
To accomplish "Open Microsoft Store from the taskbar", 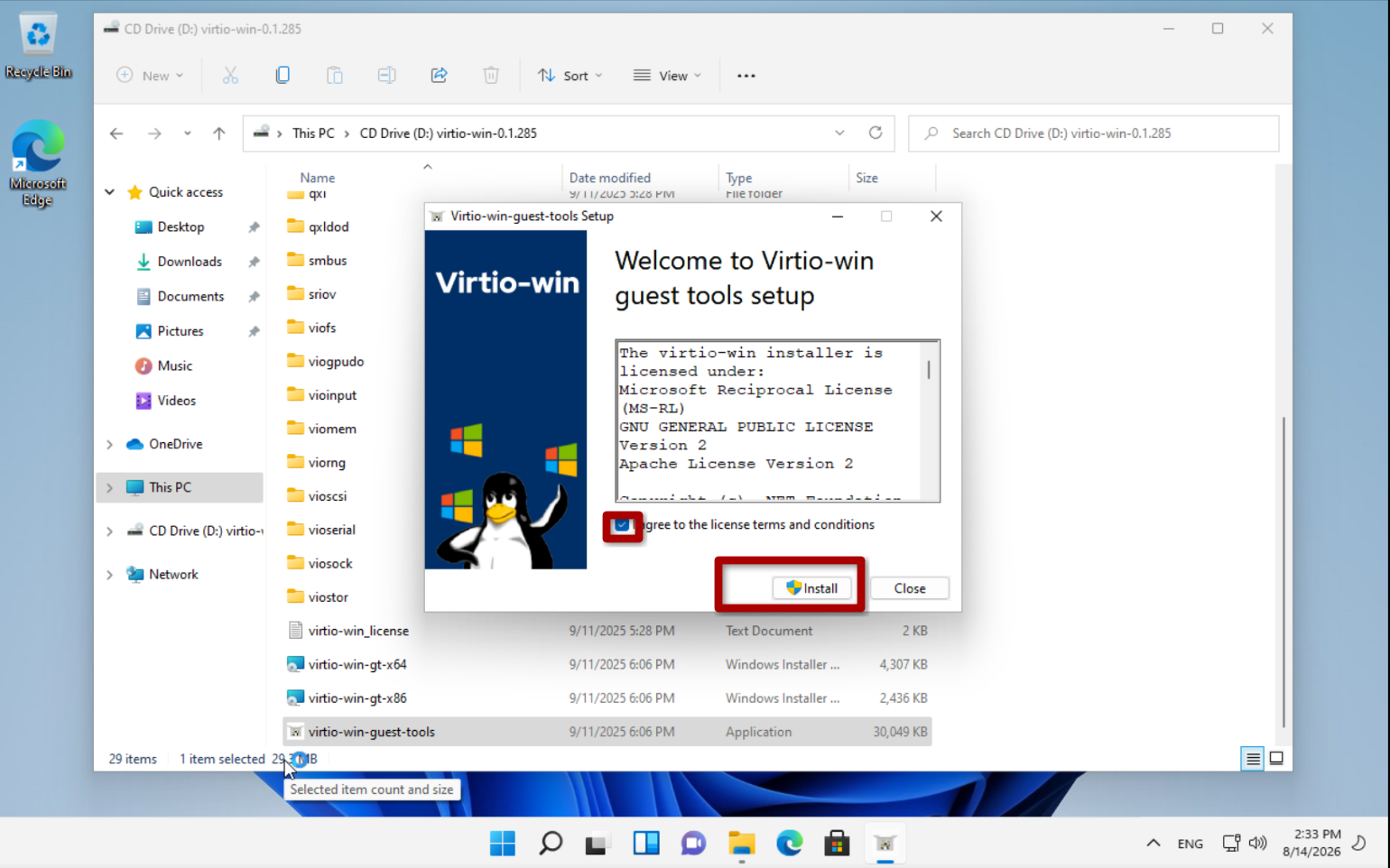I will [x=837, y=844].
